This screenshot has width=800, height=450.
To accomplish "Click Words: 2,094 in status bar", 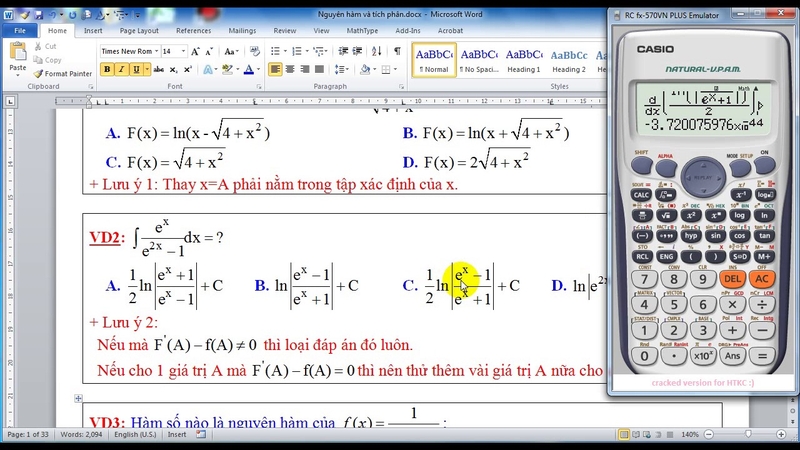I will coord(81,435).
